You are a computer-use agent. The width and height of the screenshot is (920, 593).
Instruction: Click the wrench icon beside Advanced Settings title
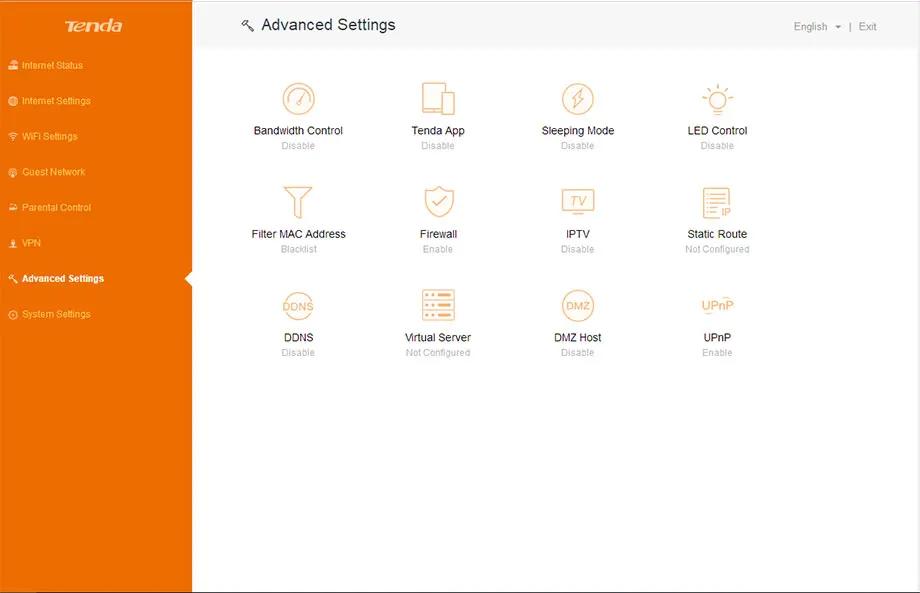248,25
